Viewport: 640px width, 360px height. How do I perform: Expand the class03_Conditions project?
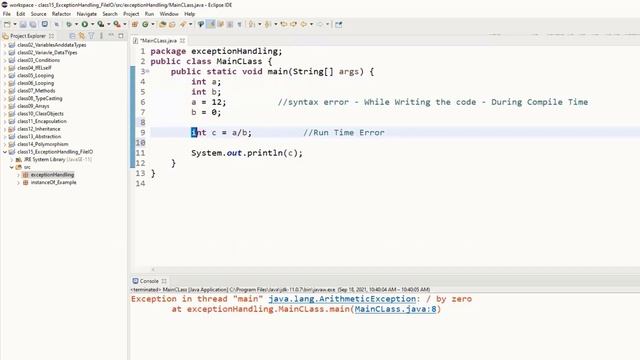[5, 60]
